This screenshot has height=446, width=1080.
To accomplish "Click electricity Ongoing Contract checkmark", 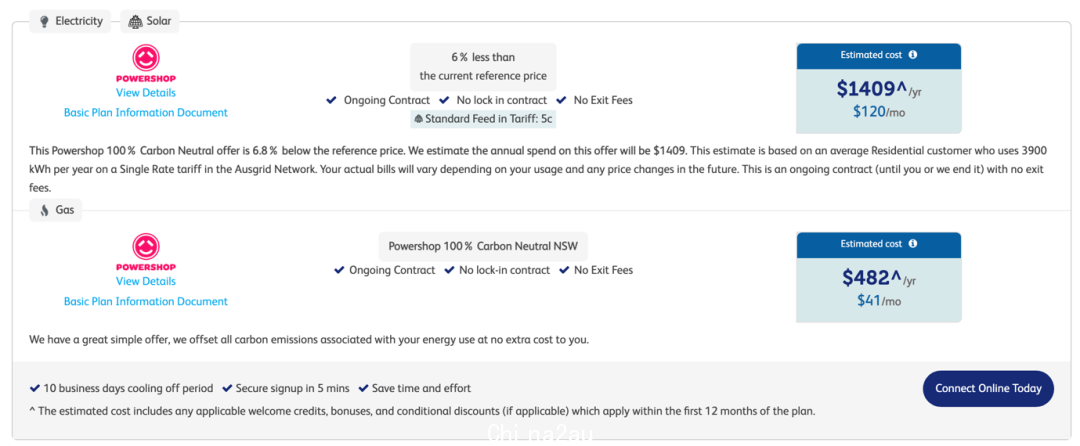I will (332, 100).
